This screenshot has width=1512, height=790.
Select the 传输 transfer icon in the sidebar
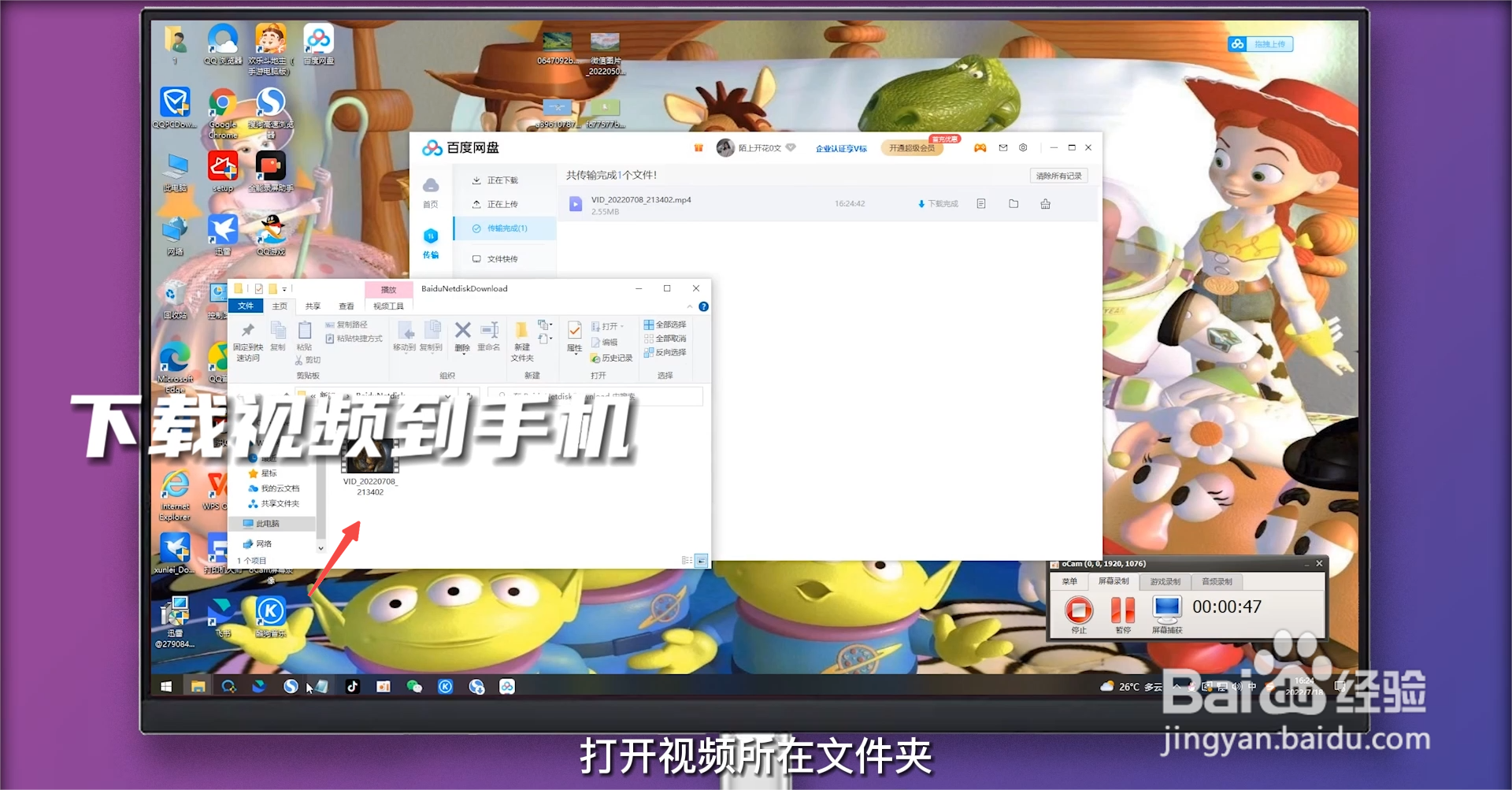tap(431, 243)
